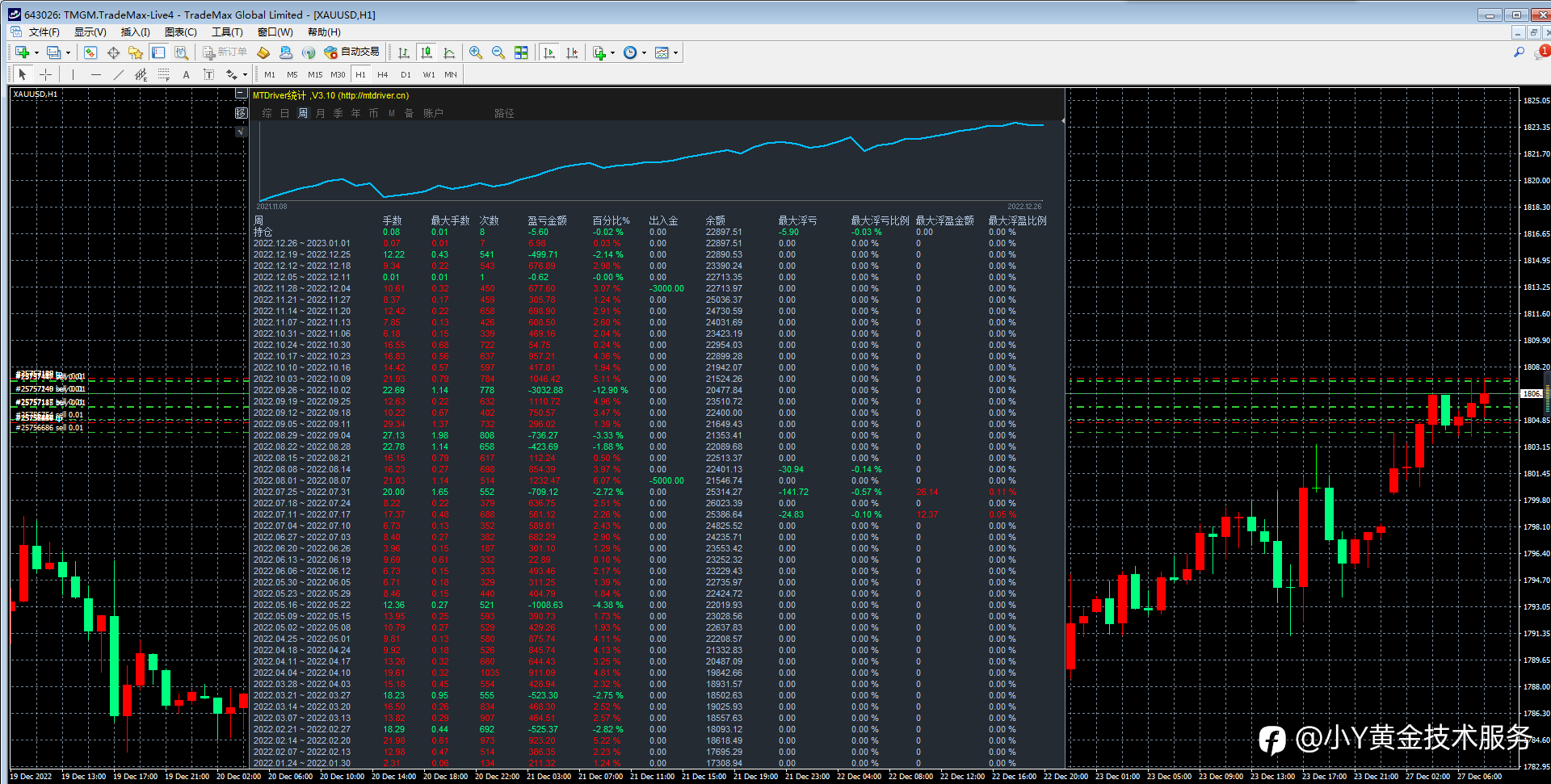Screen dimensions: 1551x784
Task: Select the Text 'A' tool
Action: (186, 74)
